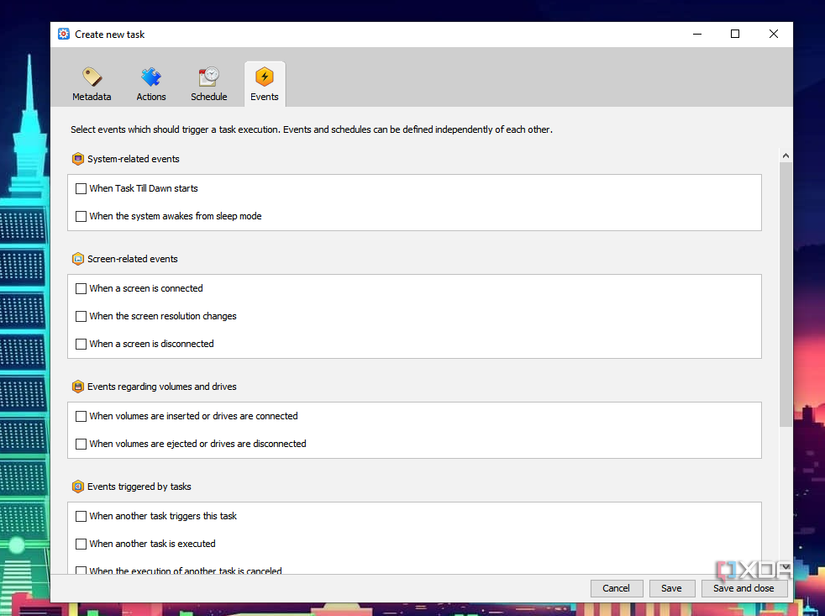Viewport: 825px width, 616px height.
Task: Tick 'When another task is executed'
Action: [x=81, y=544]
